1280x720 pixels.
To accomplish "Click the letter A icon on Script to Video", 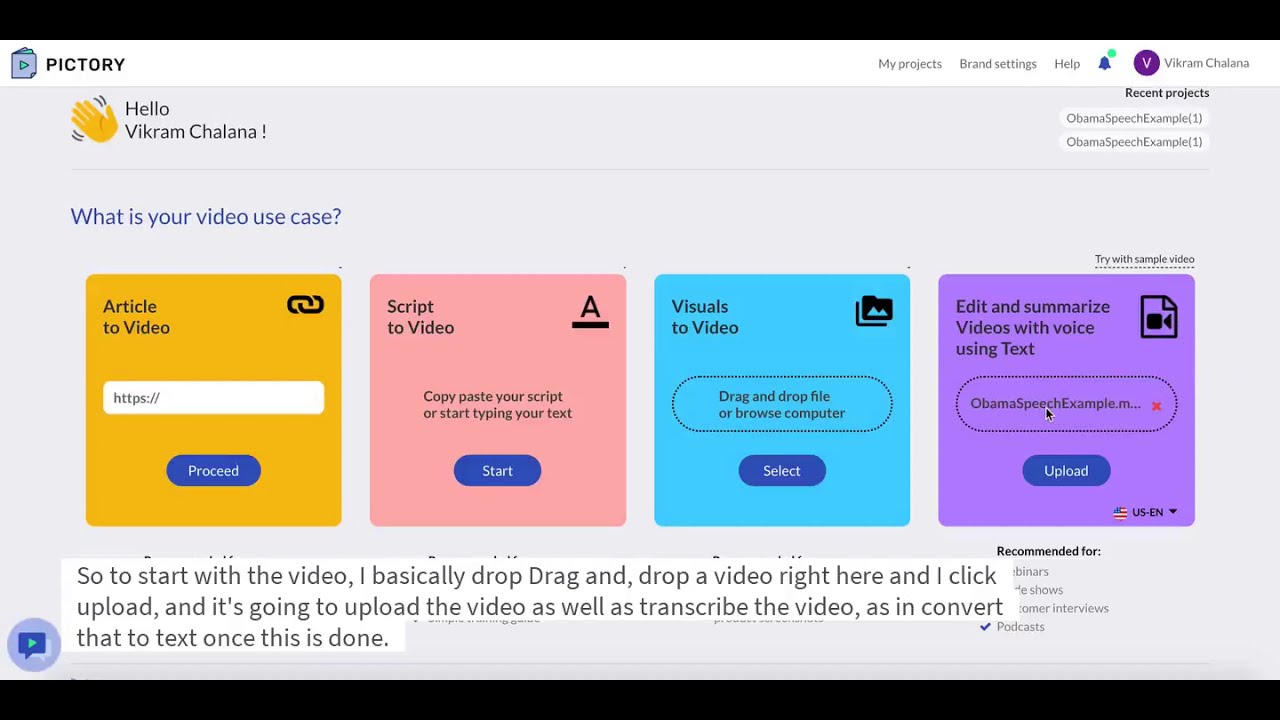I will [x=590, y=311].
